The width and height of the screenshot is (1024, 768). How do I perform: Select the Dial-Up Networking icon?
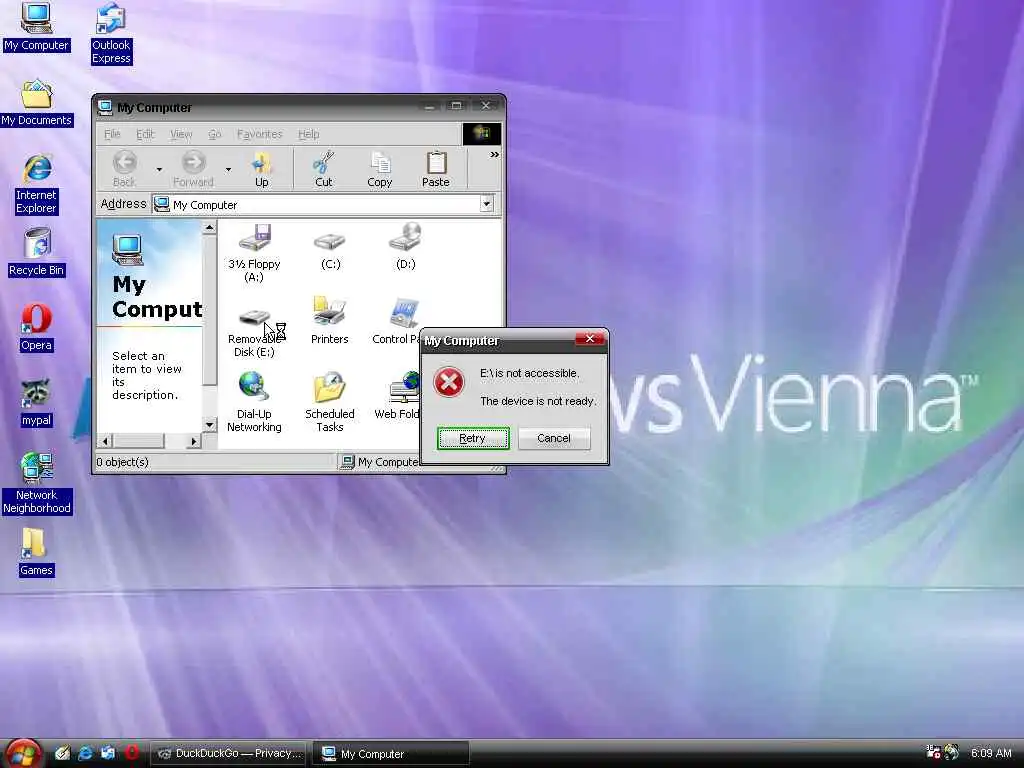(254, 402)
